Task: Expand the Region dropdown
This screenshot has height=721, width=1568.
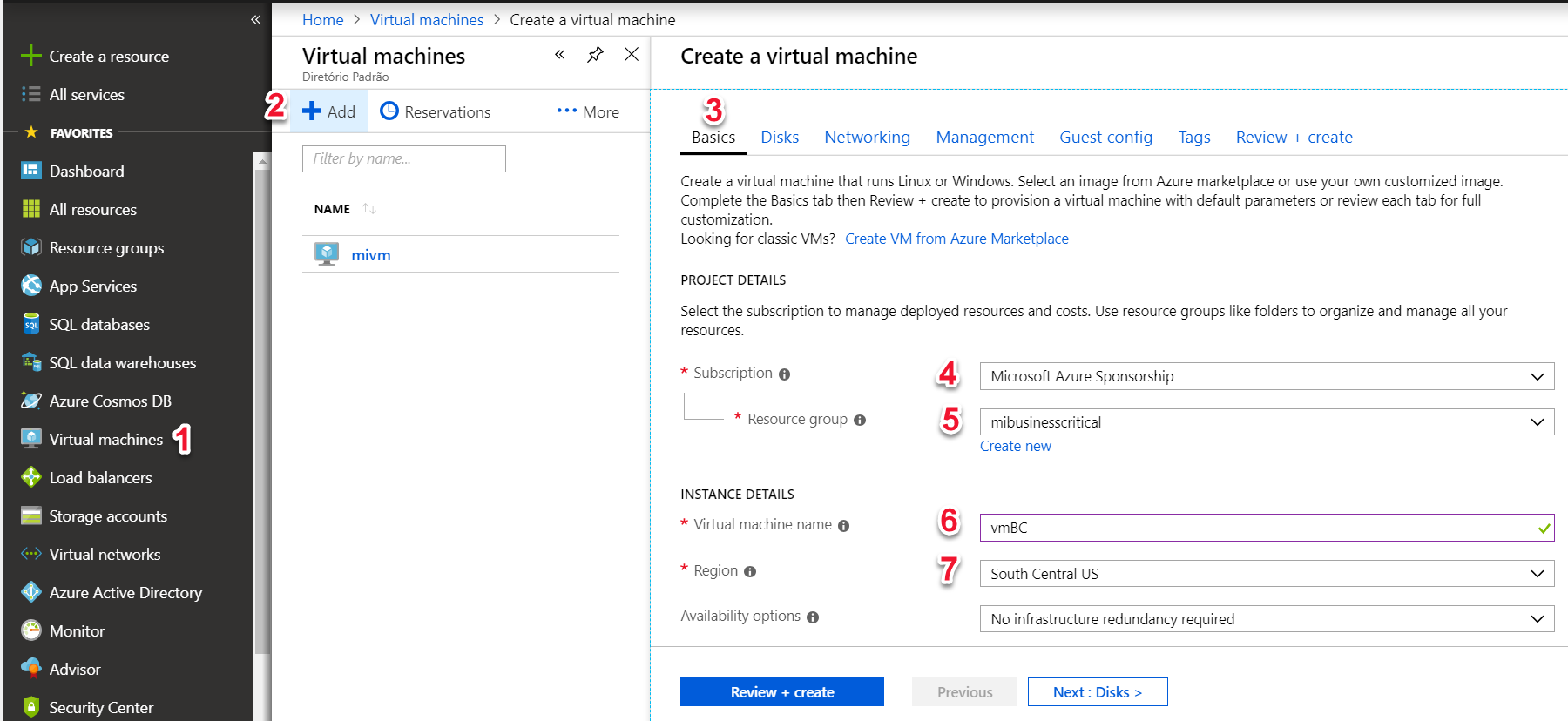Action: tap(1267, 574)
